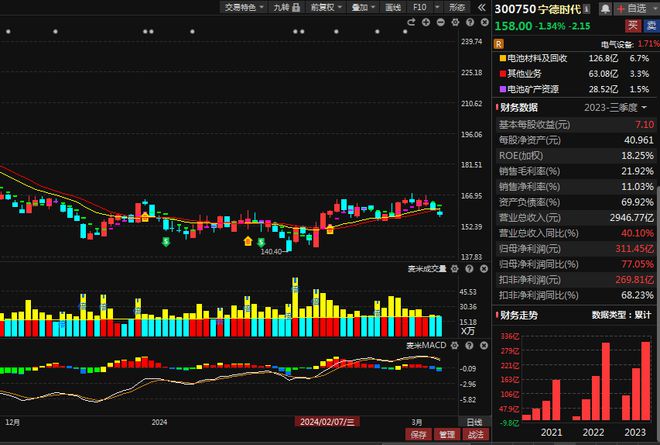Click the 保存 save button
Screen dimensions: 660x445
[x=418, y=434]
